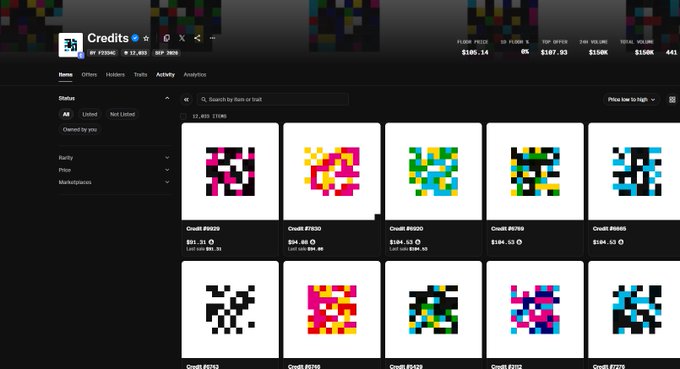Open the Credit #7830 artwork thumbnail
Image resolution: width=680 pixels, height=369 pixels.
coord(332,171)
